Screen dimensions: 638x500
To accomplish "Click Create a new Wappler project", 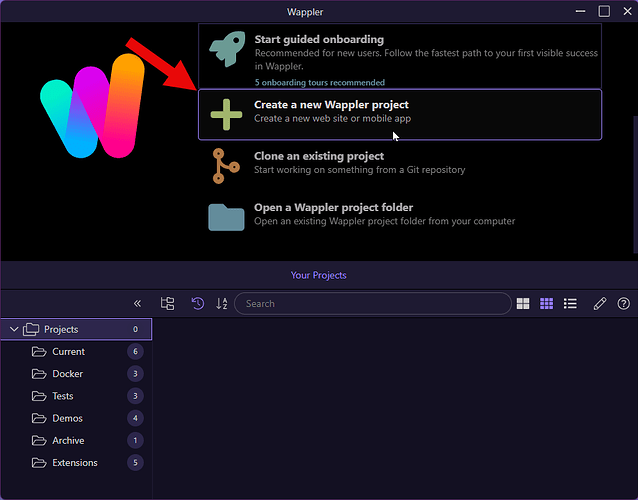I will coord(400,114).
